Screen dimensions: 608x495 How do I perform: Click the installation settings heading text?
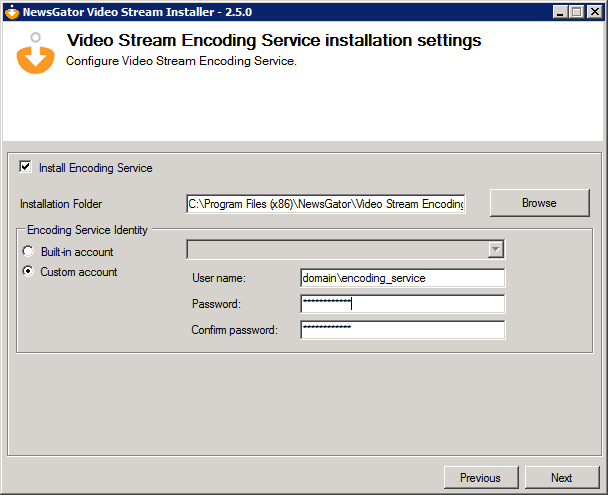point(273,41)
